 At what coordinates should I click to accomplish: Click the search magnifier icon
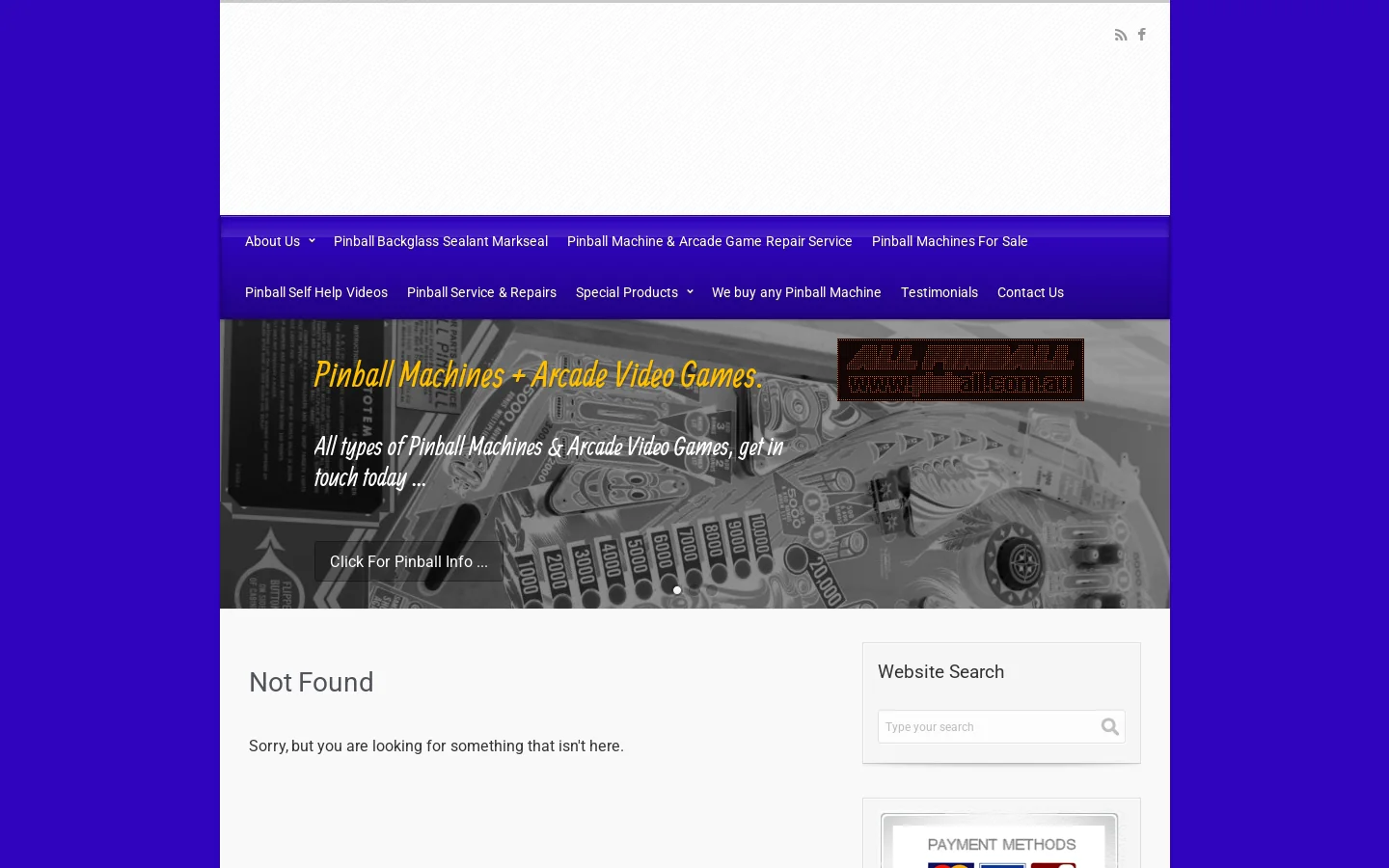1110,726
